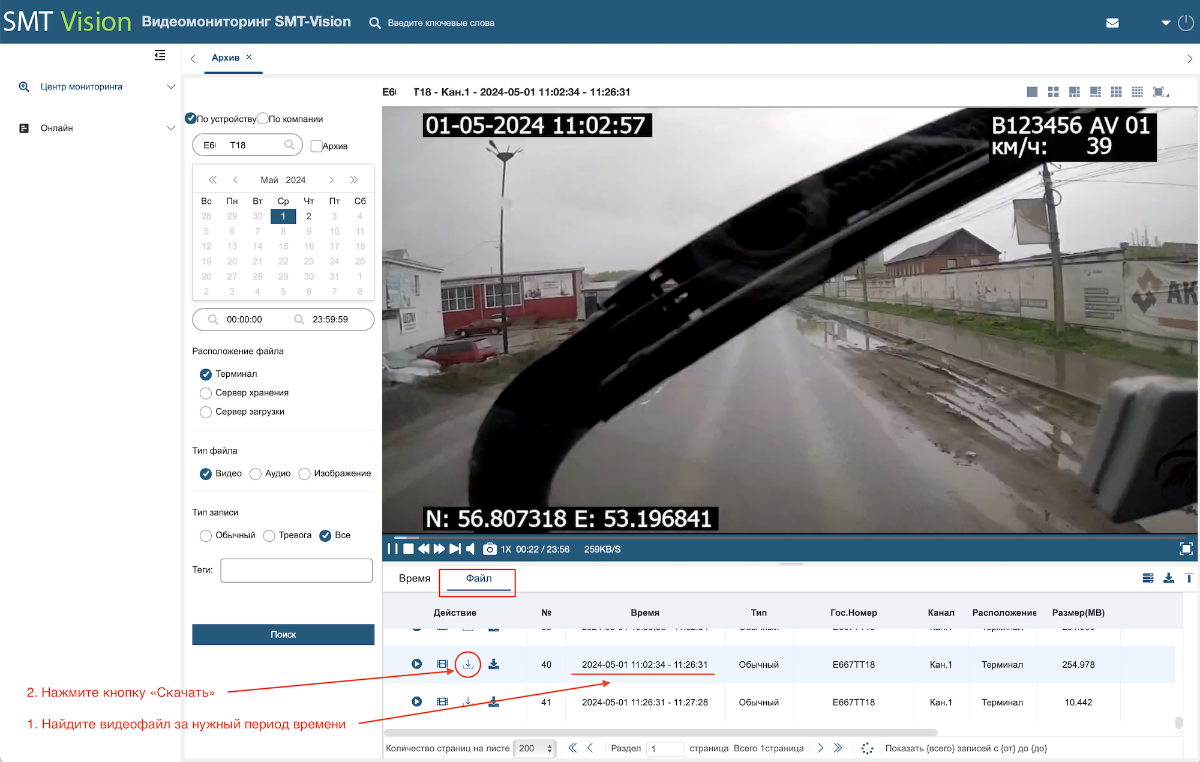
Task: Take a snapshot with the camera icon
Action: (490, 549)
